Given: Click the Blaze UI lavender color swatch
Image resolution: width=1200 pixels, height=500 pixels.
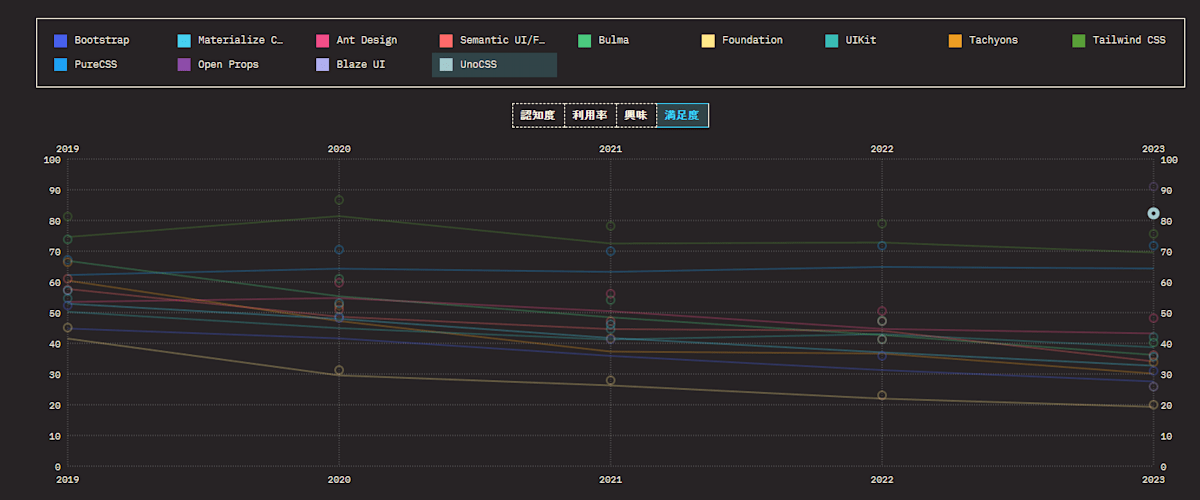Looking at the screenshot, I should pos(322,65).
